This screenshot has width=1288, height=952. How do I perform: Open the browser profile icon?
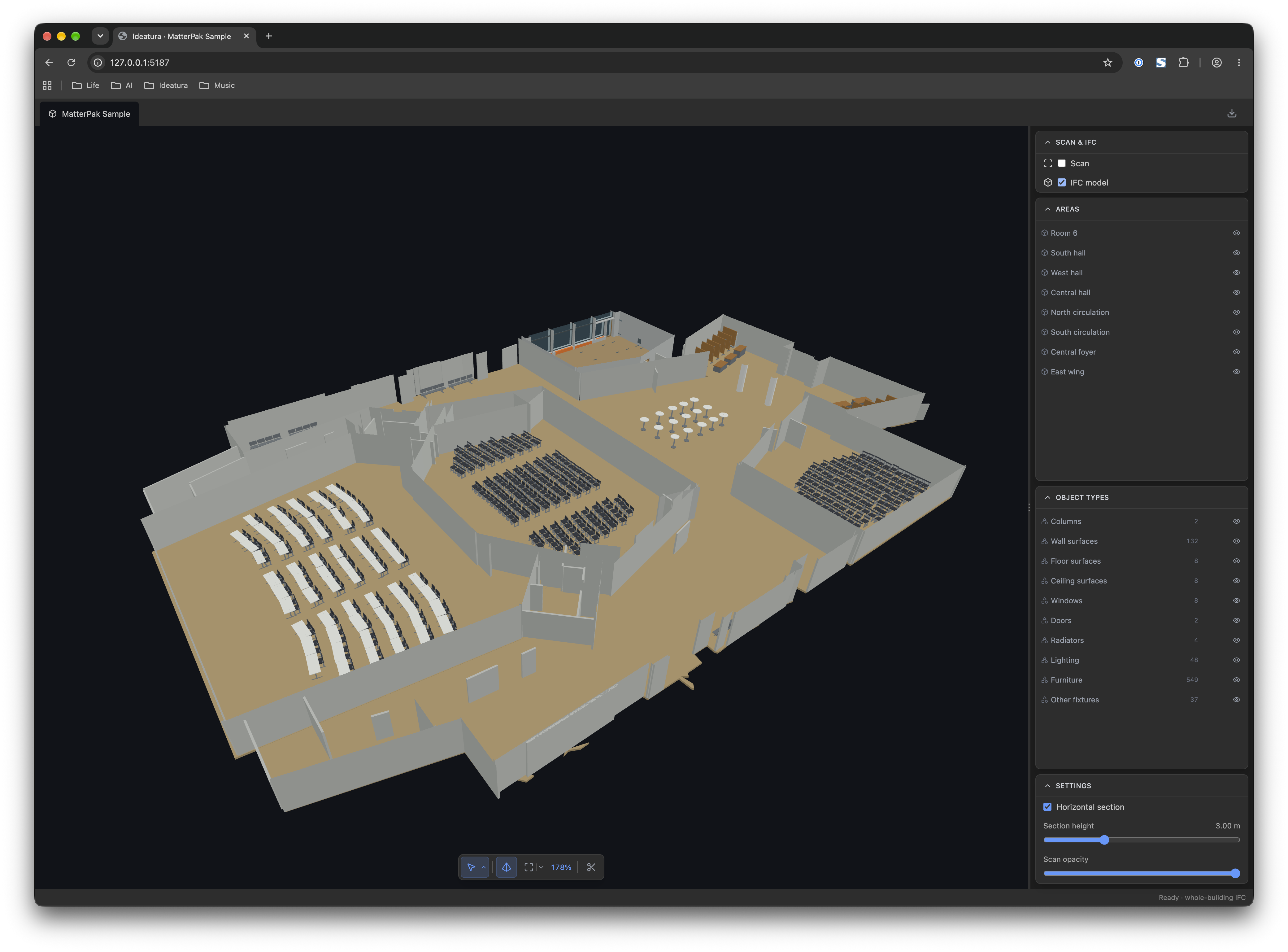tap(1216, 62)
